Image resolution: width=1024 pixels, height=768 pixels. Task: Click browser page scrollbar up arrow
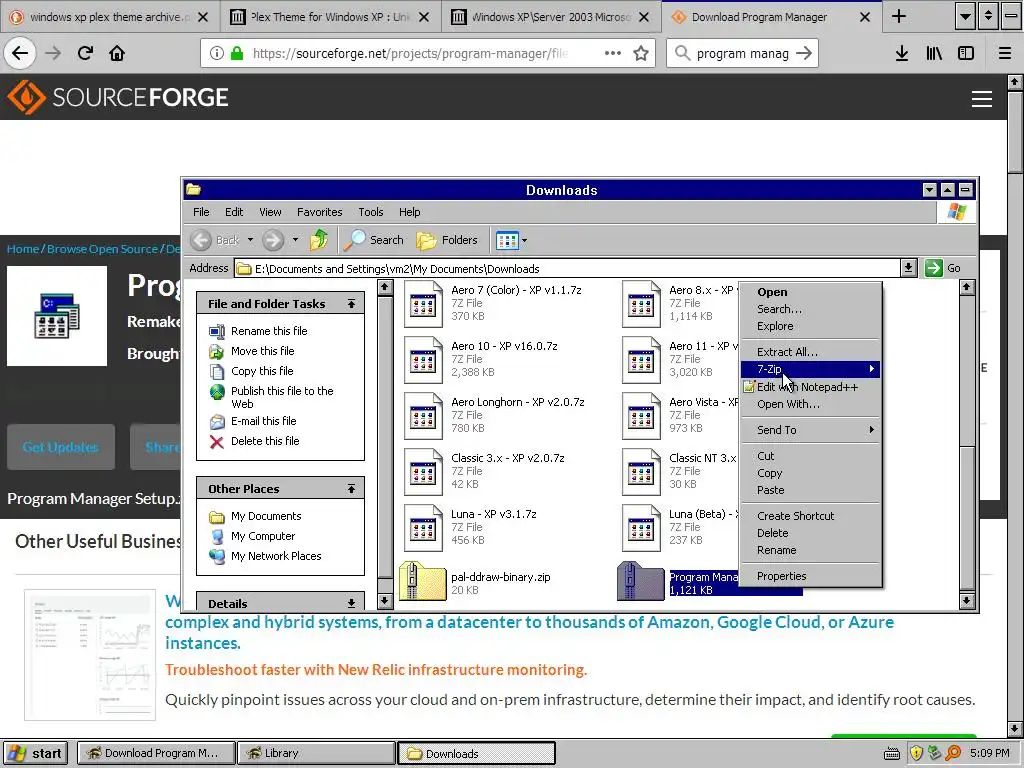tap(1014, 82)
